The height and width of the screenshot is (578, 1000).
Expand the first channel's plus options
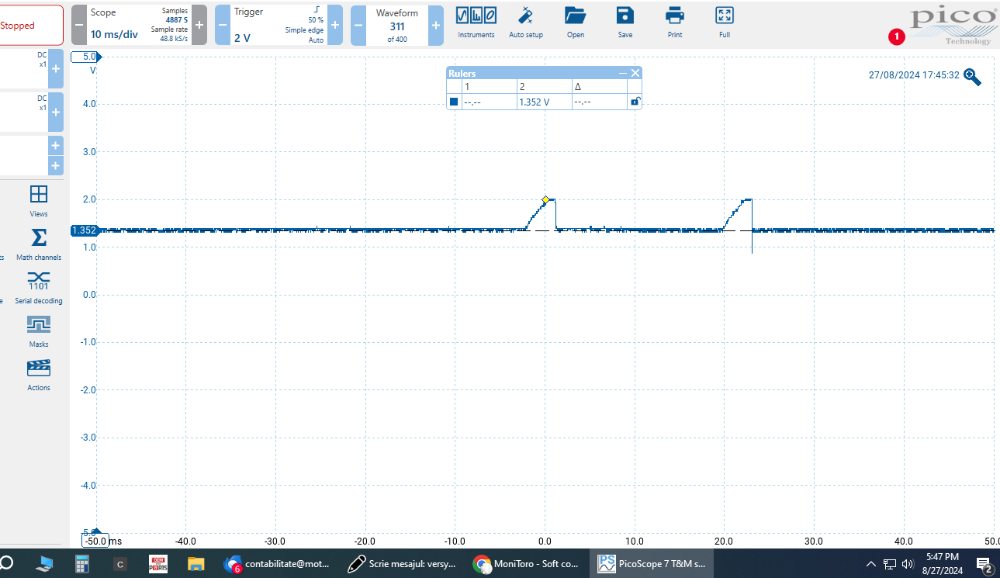point(55,70)
